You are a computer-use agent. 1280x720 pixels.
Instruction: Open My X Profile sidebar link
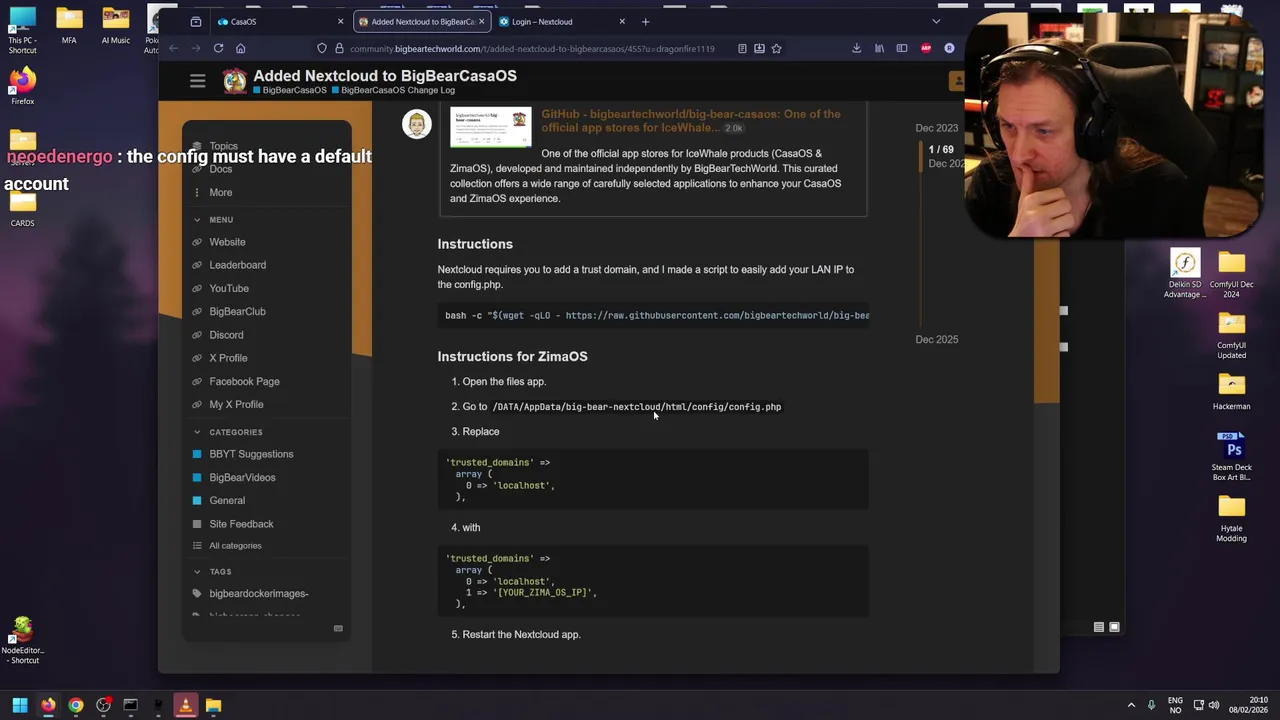(236, 404)
